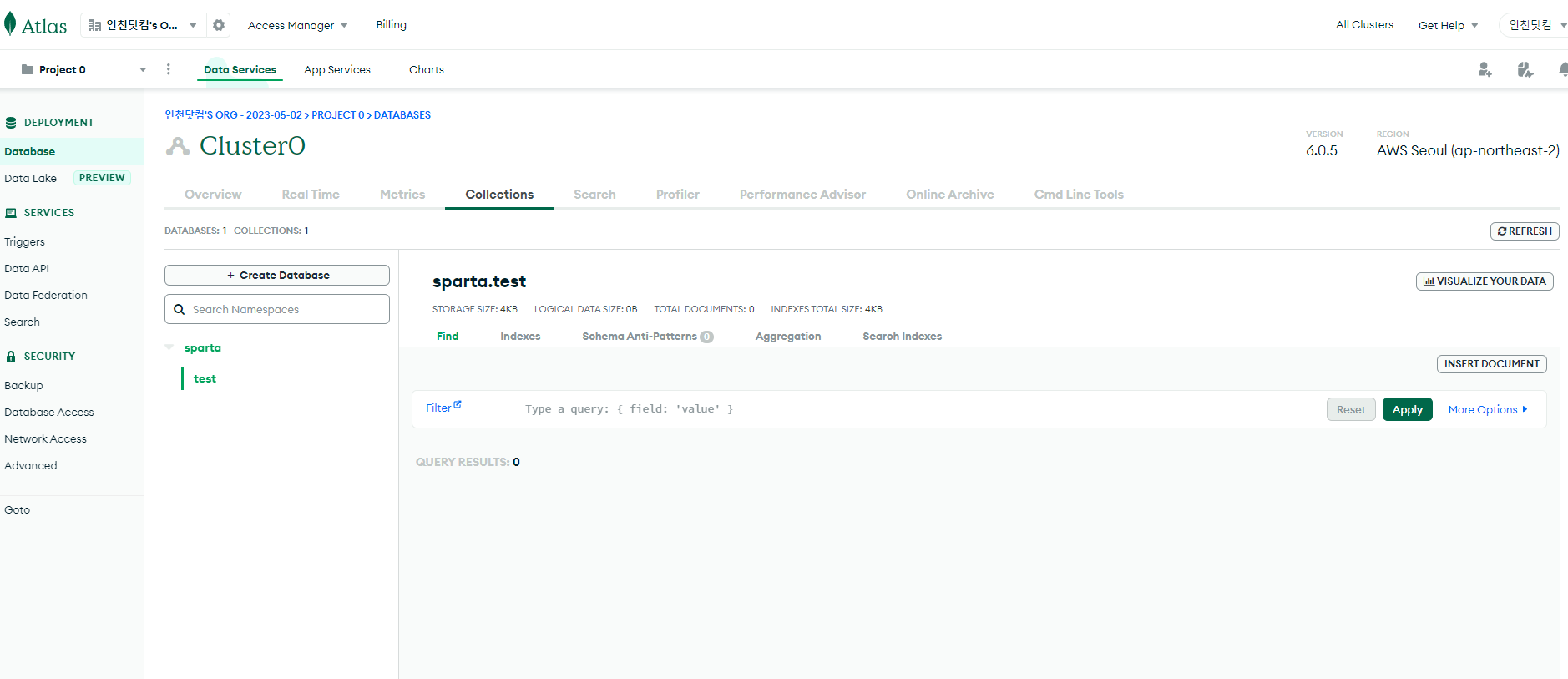Image resolution: width=1568 pixels, height=679 pixels.
Task: Open Database Access in the sidebar
Action: (49, 413)
